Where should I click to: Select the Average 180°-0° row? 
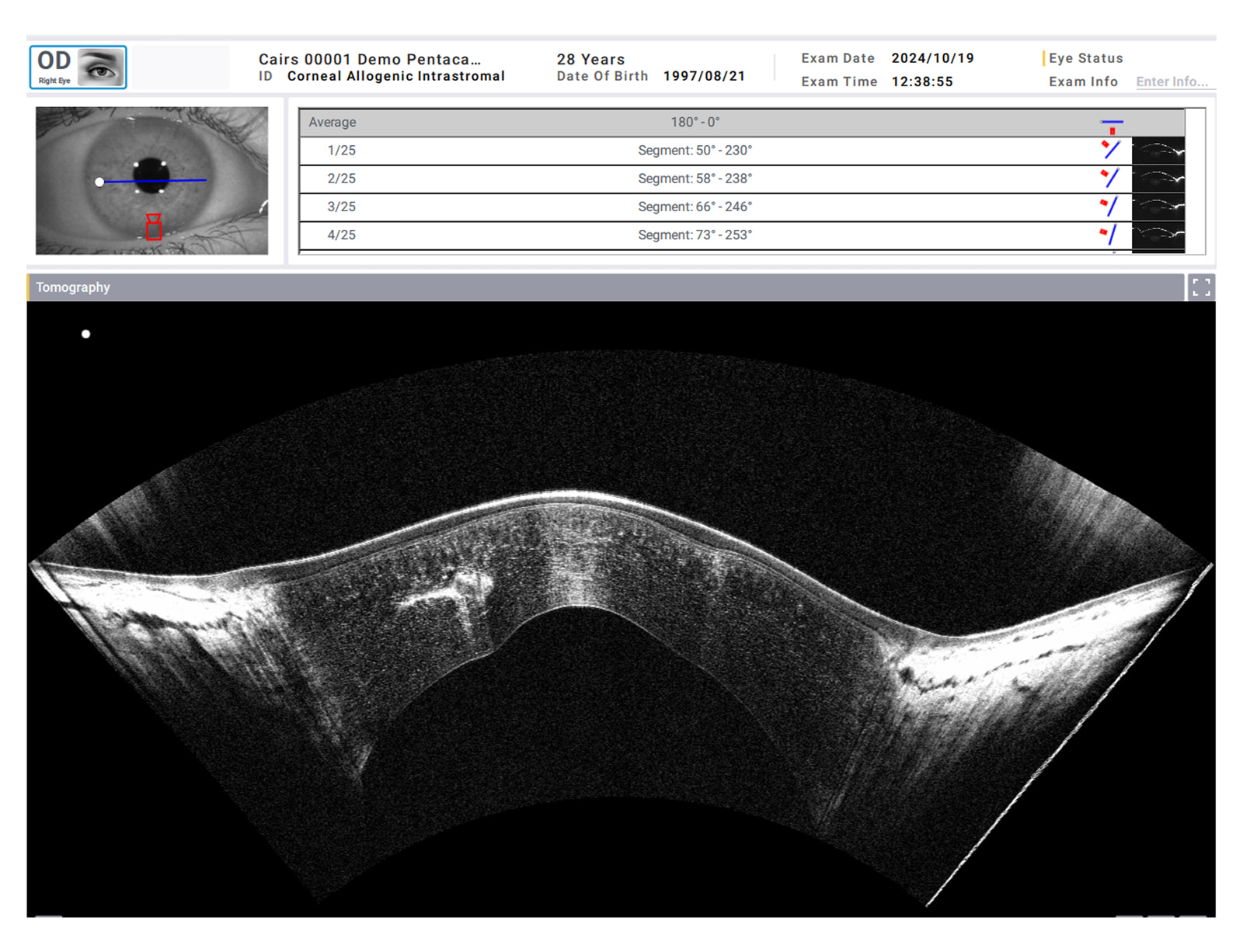695,122
